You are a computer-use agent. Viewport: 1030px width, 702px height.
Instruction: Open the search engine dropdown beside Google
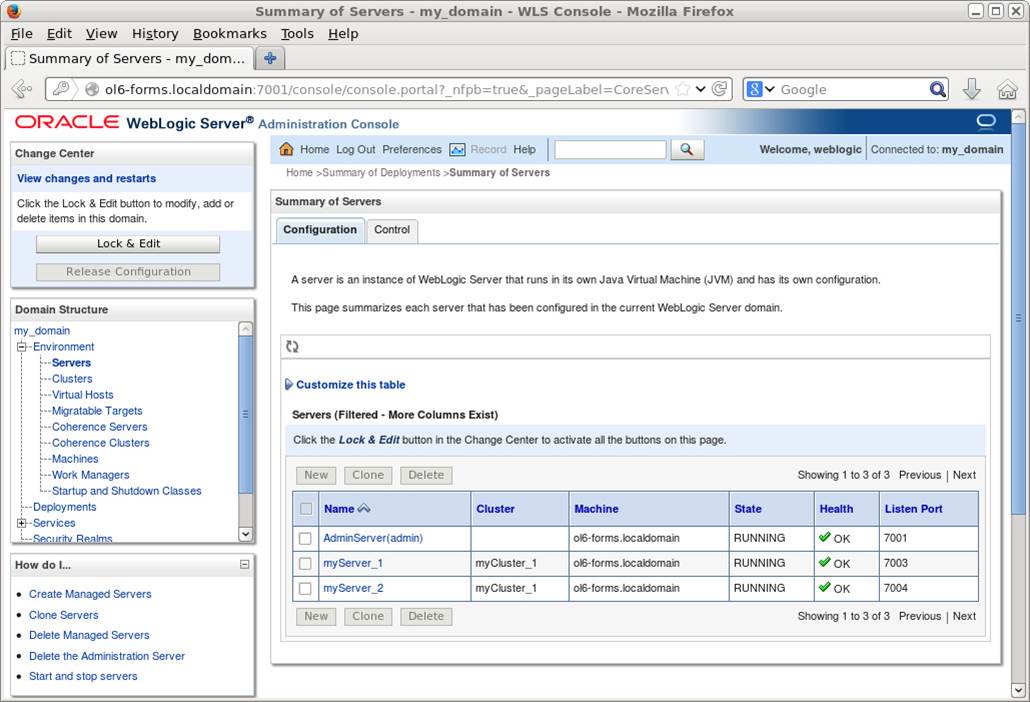tap(771, 88)
